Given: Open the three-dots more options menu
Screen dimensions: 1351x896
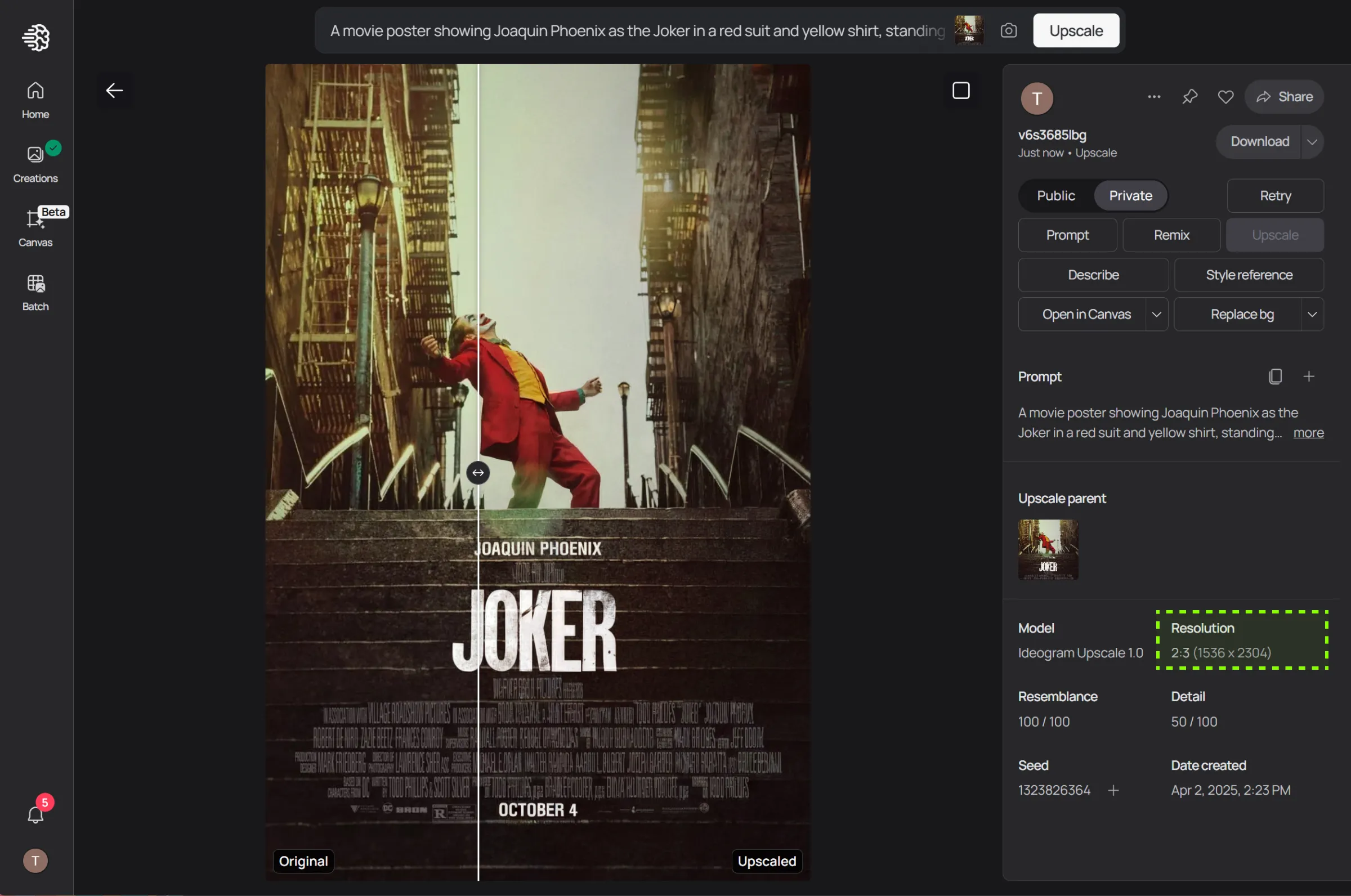Looking at the screenshot, I should coord(1154,97).
